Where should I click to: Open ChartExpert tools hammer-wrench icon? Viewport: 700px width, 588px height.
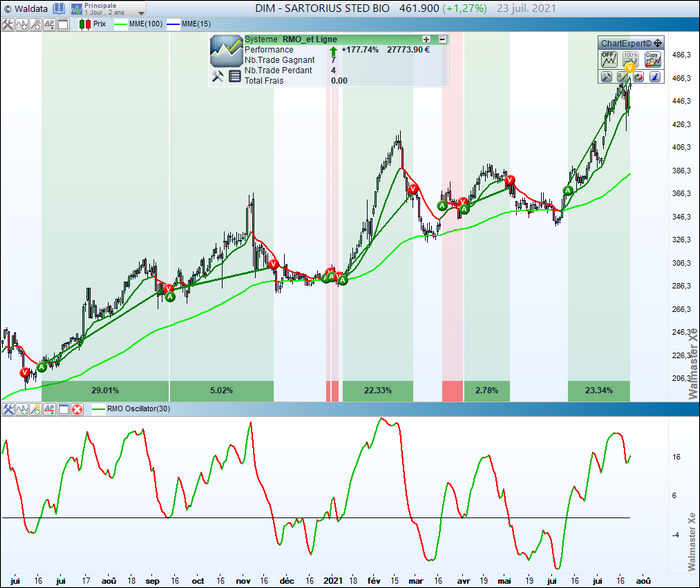606,77
